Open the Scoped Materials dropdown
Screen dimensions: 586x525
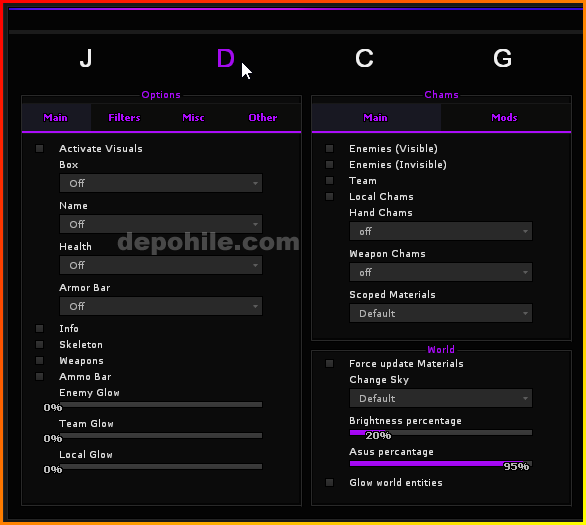pos(441,313)
